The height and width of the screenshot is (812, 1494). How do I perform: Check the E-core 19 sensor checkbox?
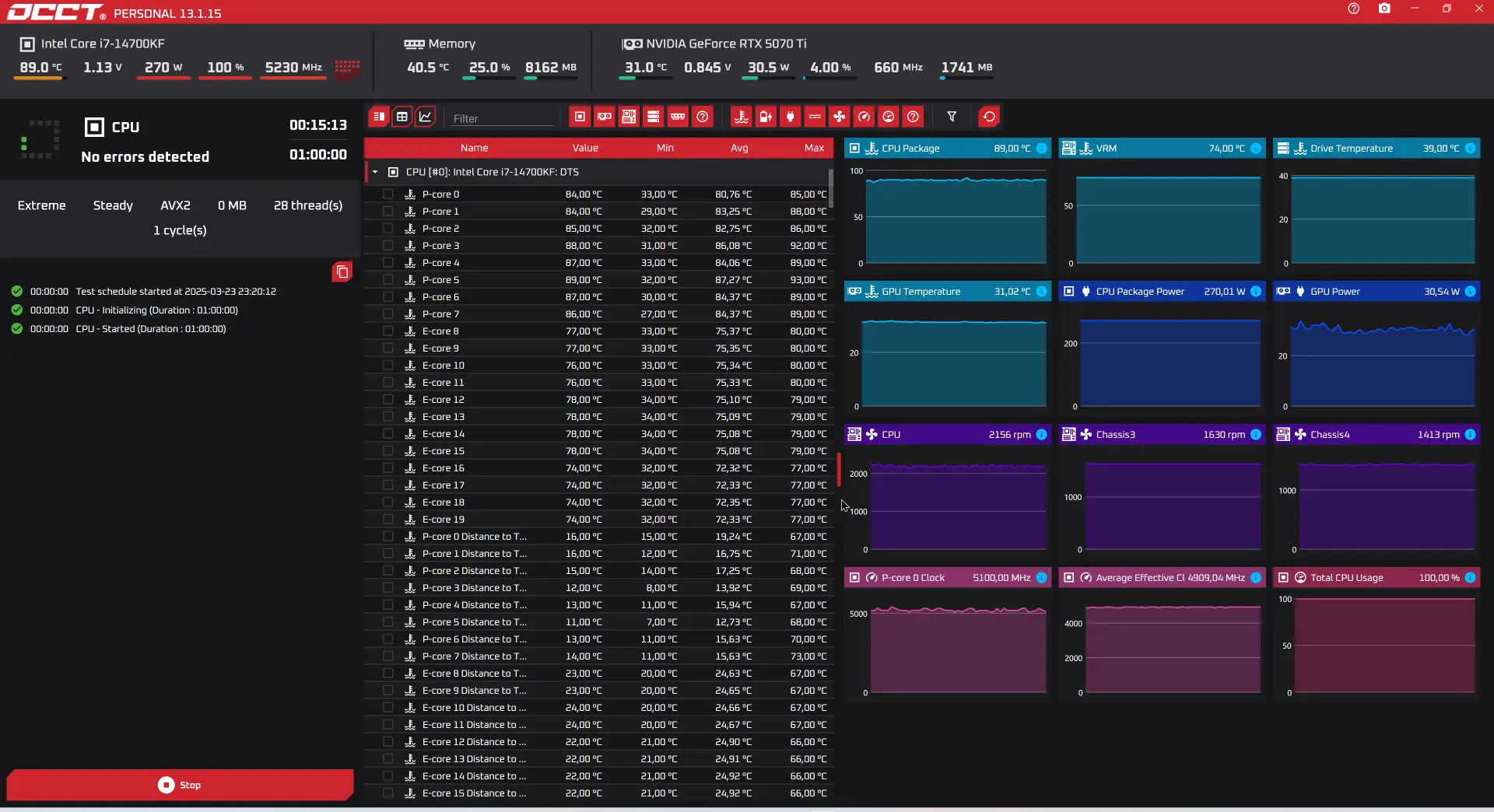pos(388,520)
